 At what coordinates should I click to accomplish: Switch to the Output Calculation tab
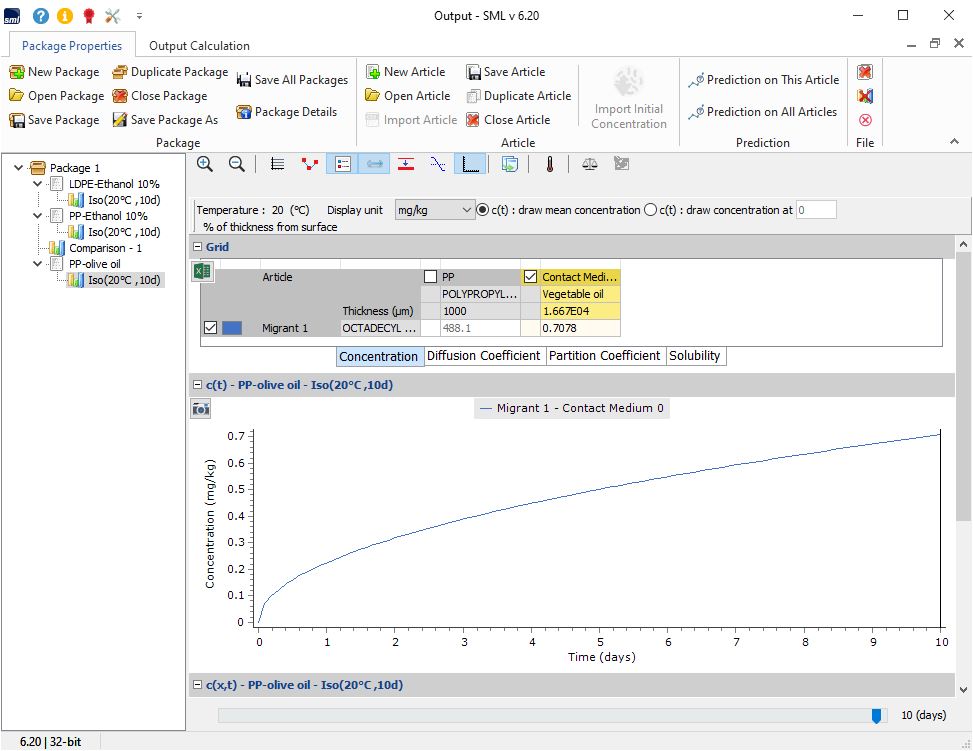(x=199, y=46)
